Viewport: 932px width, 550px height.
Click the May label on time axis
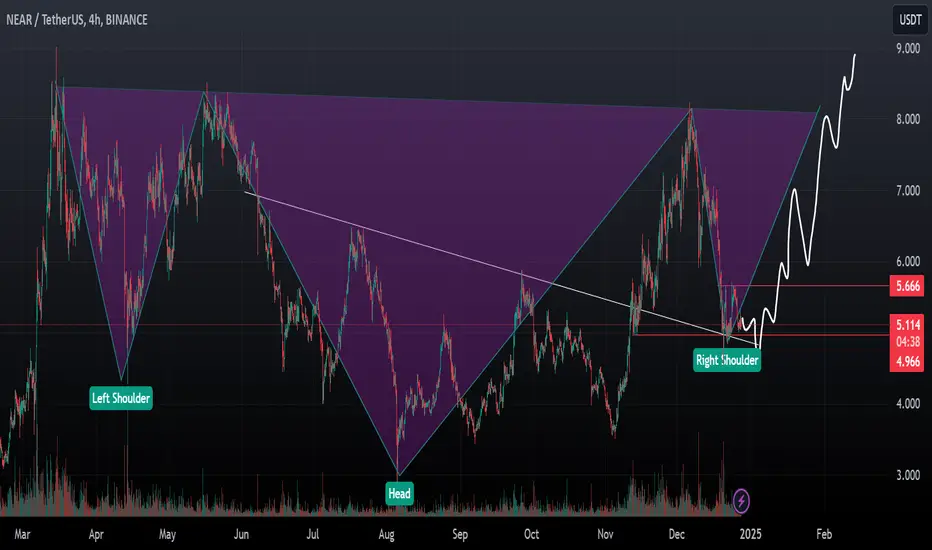click(167, 534)
